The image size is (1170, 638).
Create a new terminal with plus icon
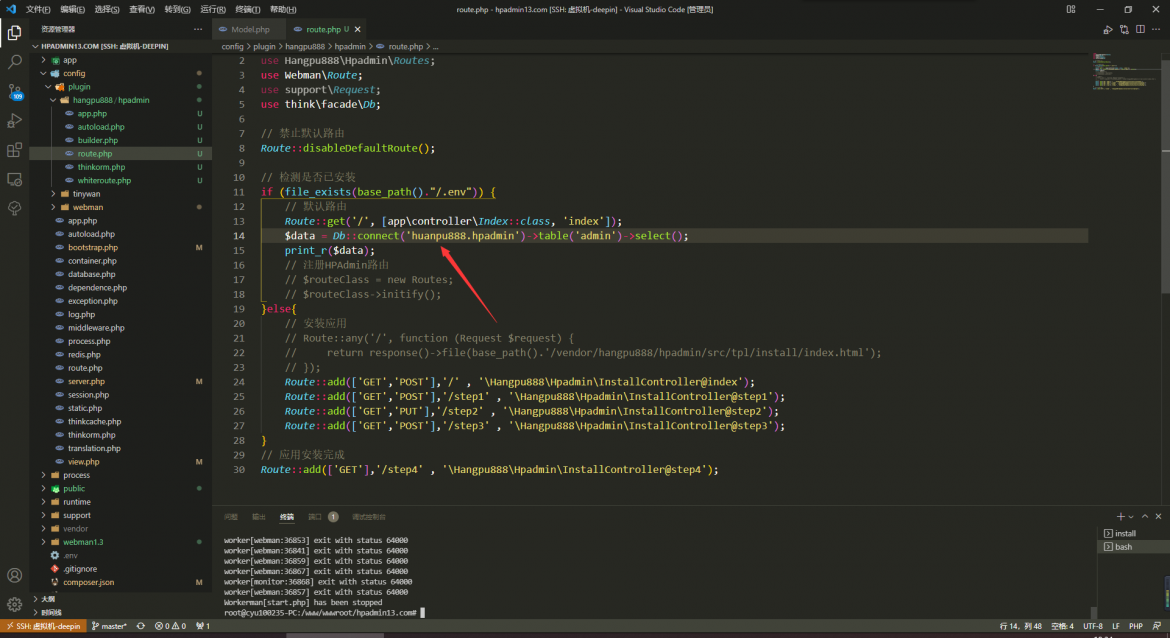[1120, 516]
